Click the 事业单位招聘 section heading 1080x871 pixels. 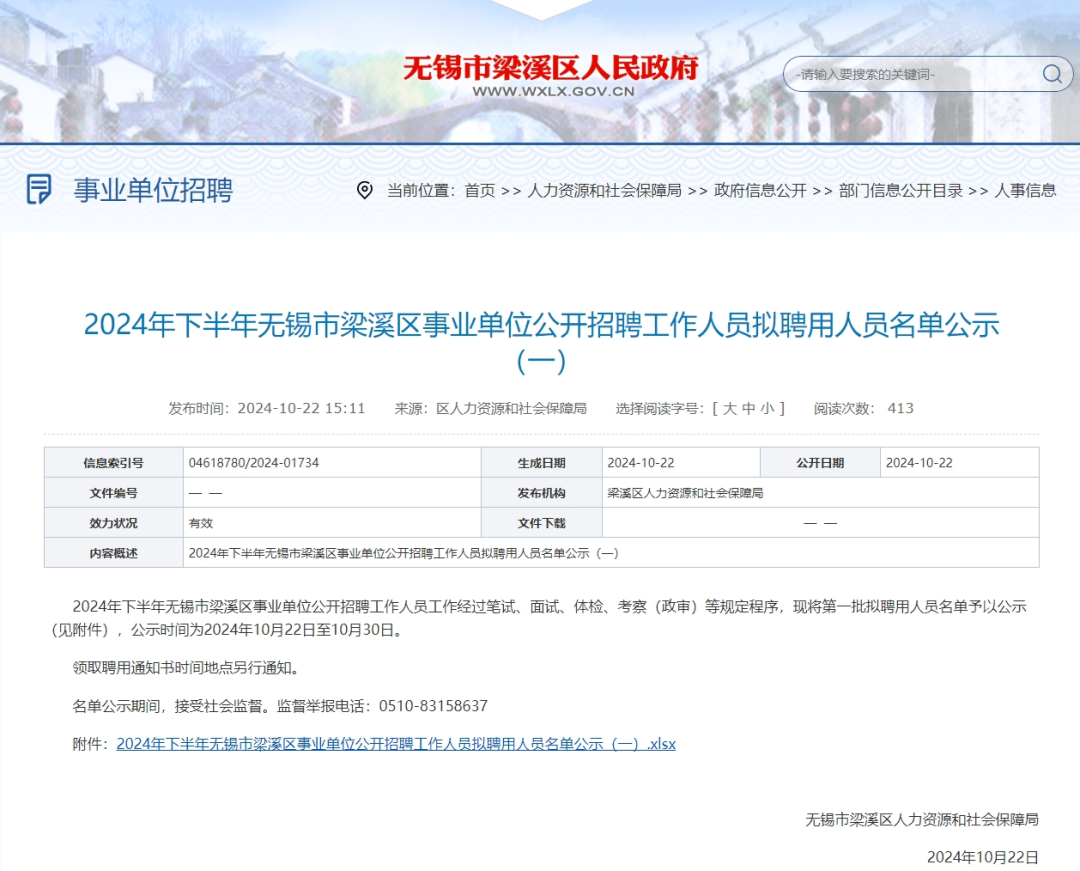point(154,189)
